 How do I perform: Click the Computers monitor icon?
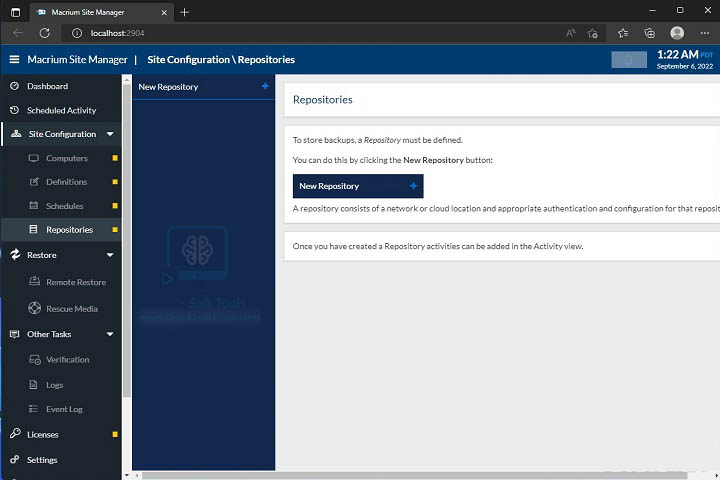point(34,158)
